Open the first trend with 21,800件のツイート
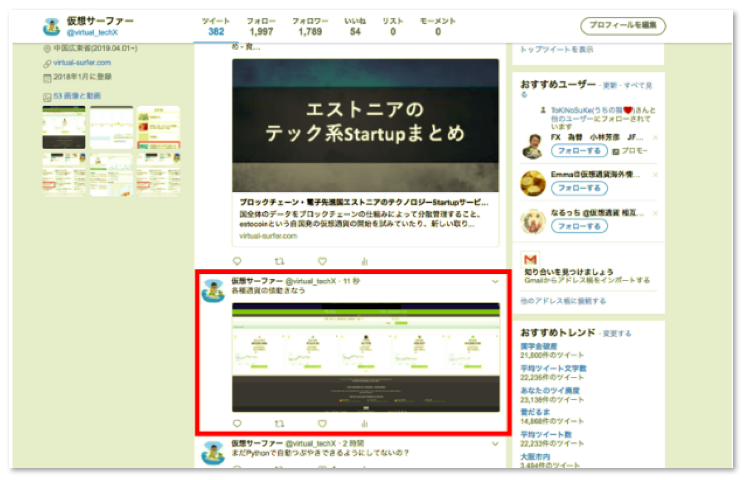This screenshot has height=480, width=747. point(538,346)
